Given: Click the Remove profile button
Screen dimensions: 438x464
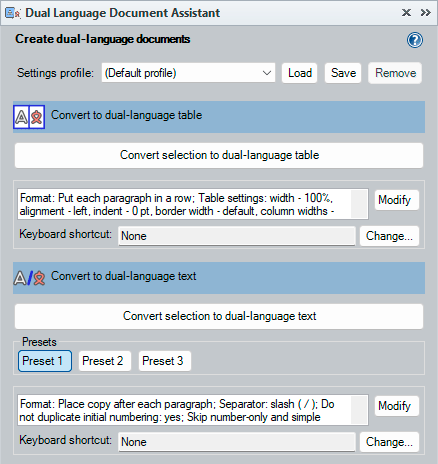Looking at the screenshot, I should [395, 73].
